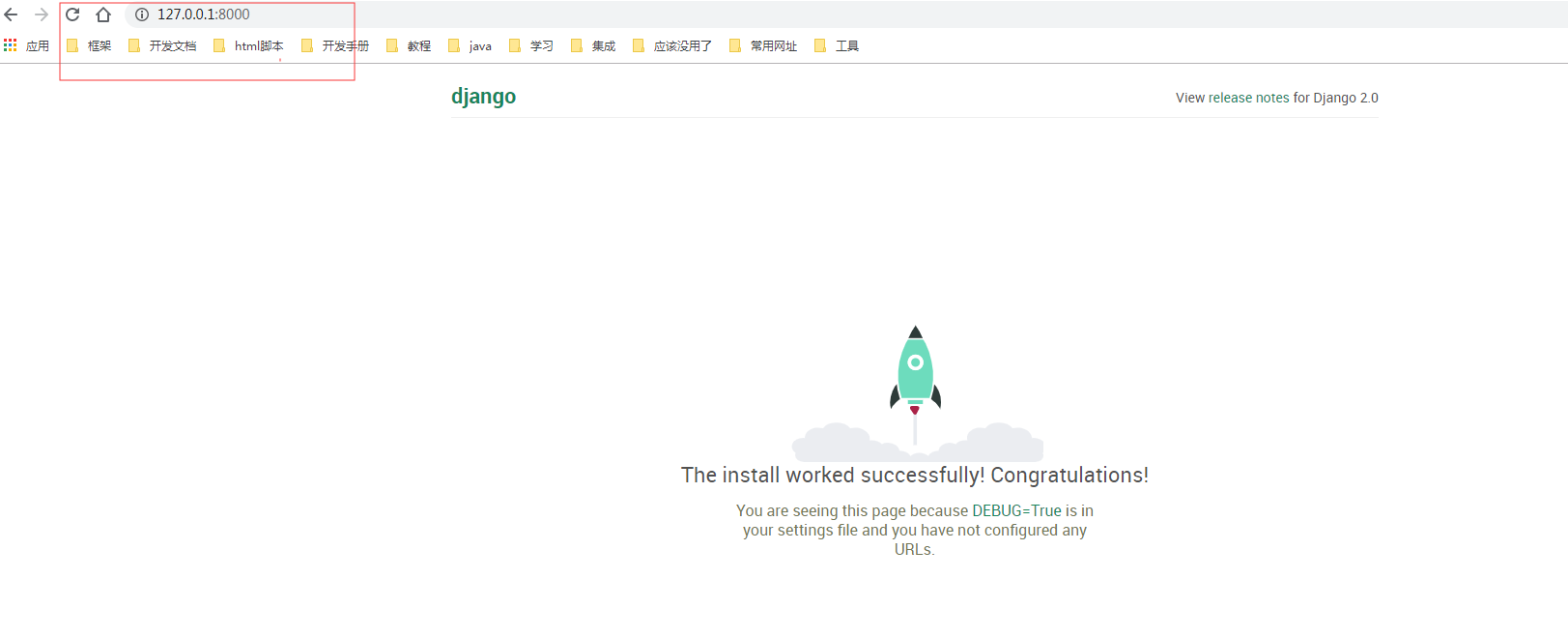The height and width of the screenshot is (637, 1568).
Task: Open the browser home page icon
Action: tap(103, 14)
